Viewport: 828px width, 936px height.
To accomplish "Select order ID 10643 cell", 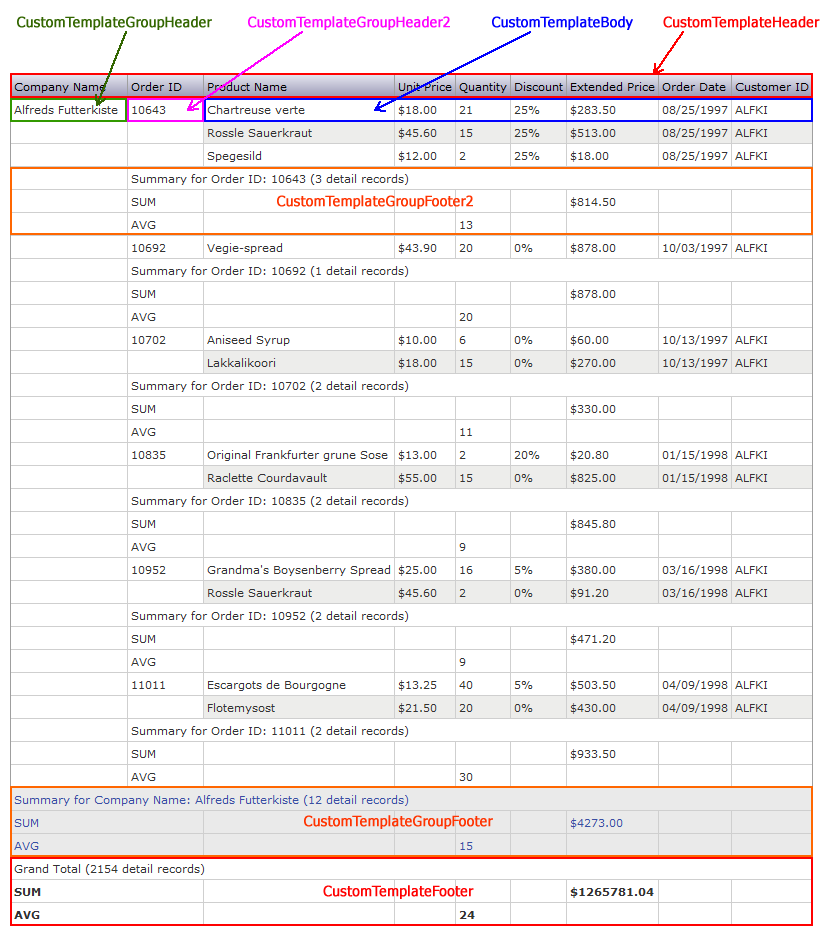I will coord(149,110).
